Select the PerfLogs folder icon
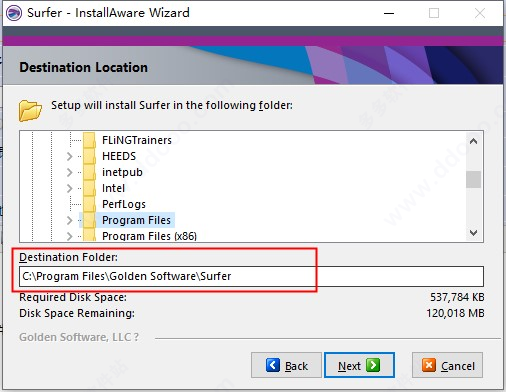This screenshot has width=506, height=392. pos(89,204)
